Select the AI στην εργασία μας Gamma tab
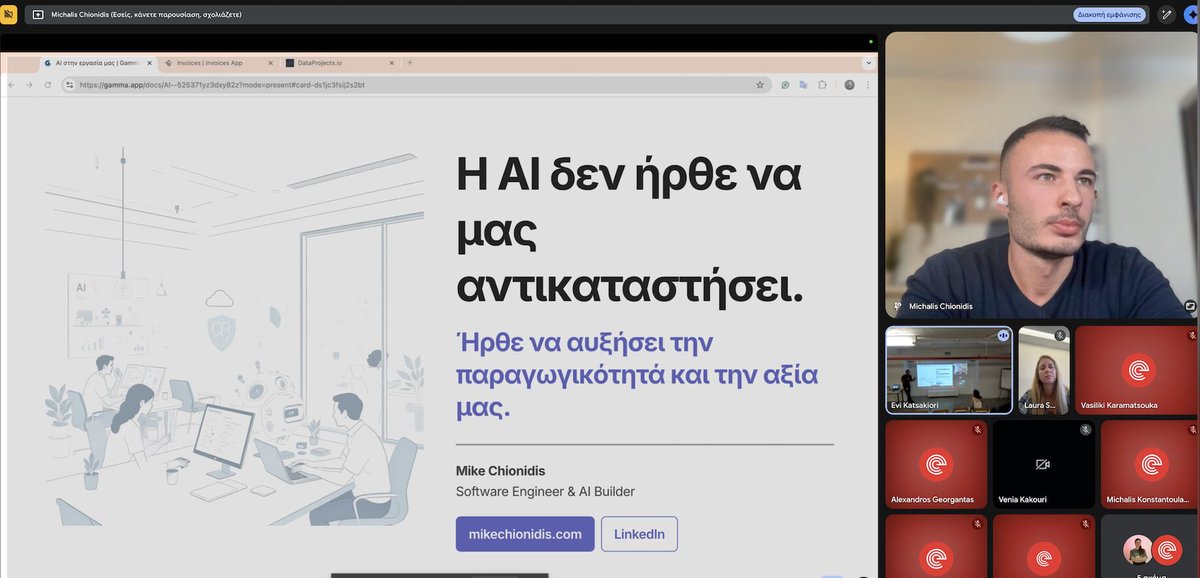The height and width of the screenshot is (578, 1200). click(x=97, y=63)
